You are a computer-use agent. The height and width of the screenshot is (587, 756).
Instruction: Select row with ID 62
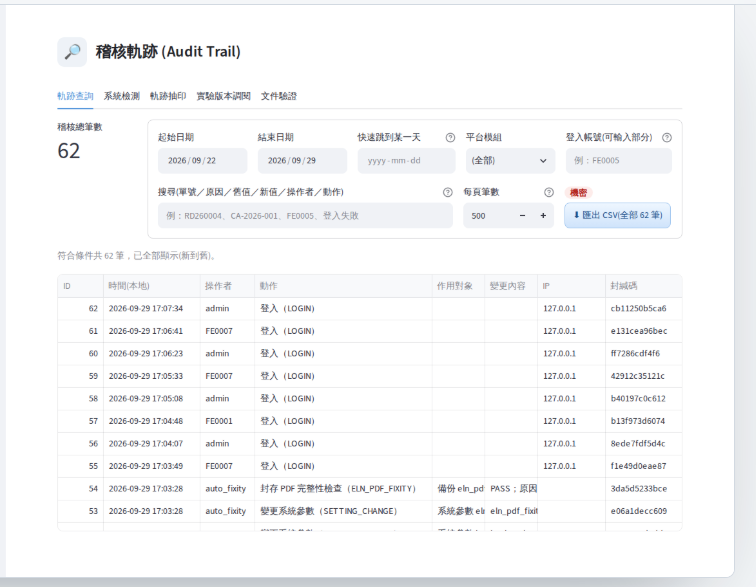[370, 309]
